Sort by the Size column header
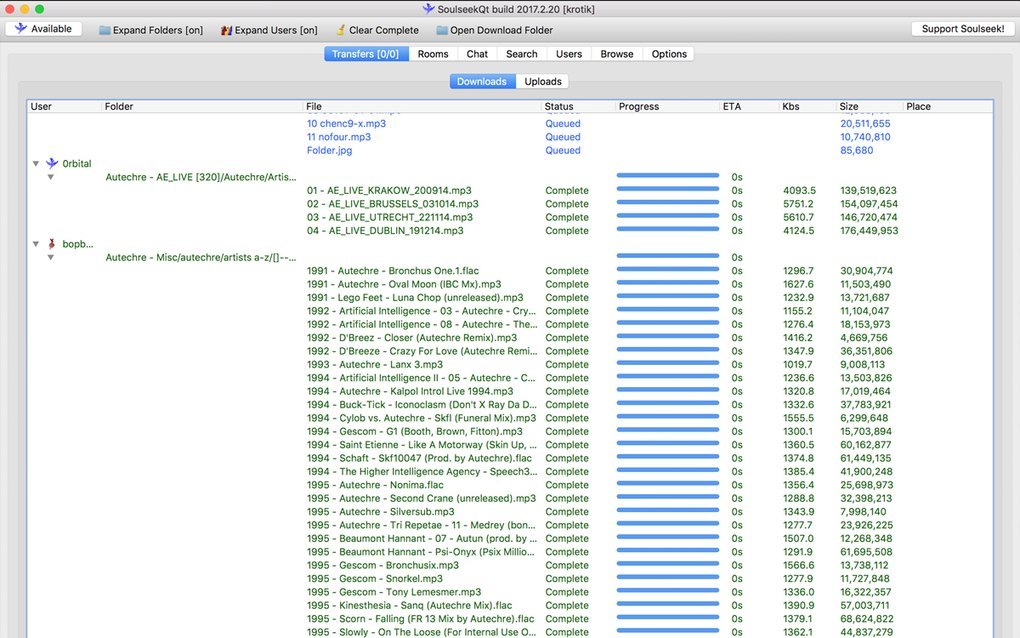The width and height of the screenshot is (1020, 638). click(870, 107)
